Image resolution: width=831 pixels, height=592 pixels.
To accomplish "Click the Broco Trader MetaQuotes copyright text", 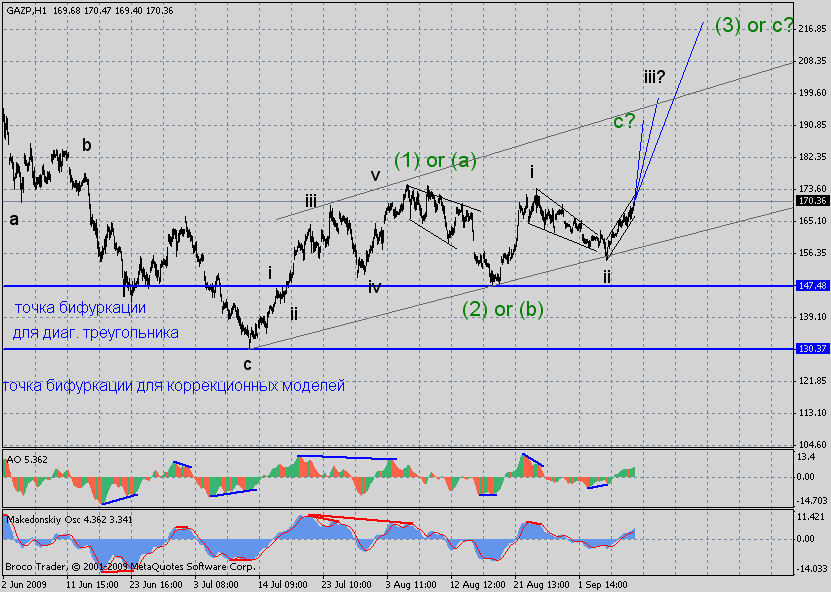I will click(x=130, y=567).
